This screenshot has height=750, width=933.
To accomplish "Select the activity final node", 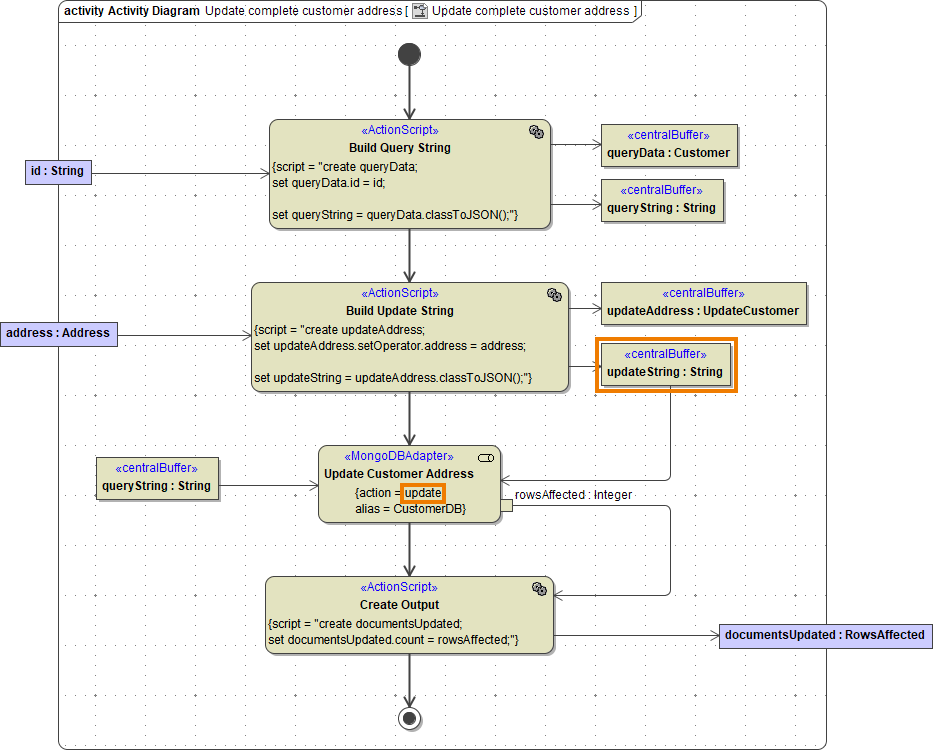I will click(409, 718).
